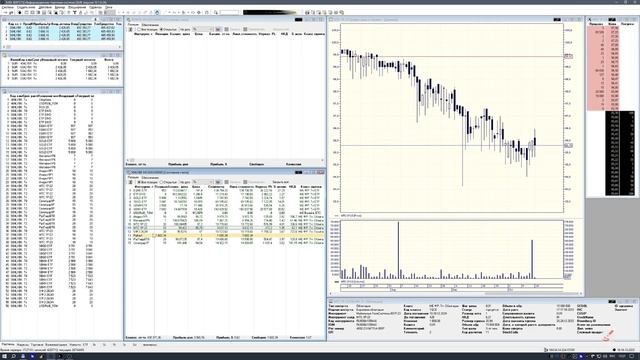This screenshot has width=640, height=360.
Task: Click the settings icon left of Все позиции, lower window
Action: (x=131, y=182)
